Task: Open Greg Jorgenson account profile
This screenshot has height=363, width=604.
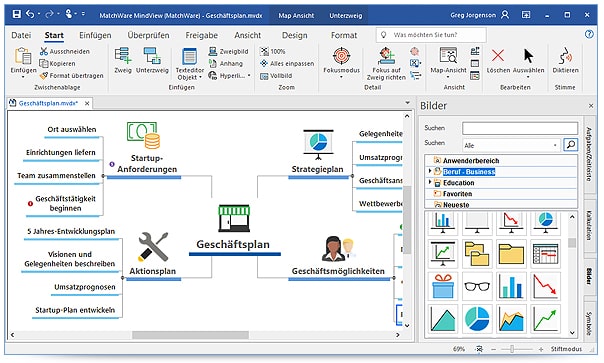Action: point(480,15)
